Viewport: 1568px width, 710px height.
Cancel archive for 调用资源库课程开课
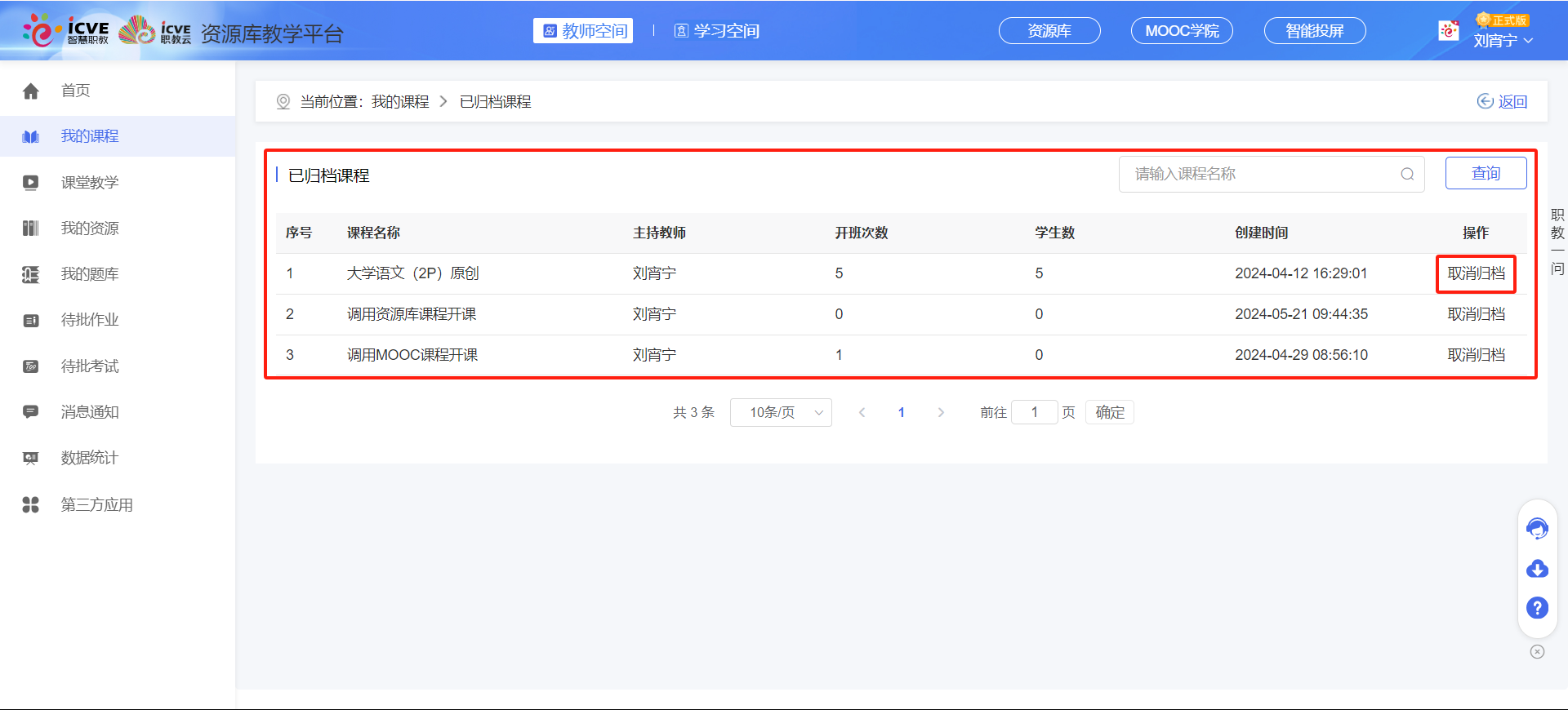tap(1476, 314)
